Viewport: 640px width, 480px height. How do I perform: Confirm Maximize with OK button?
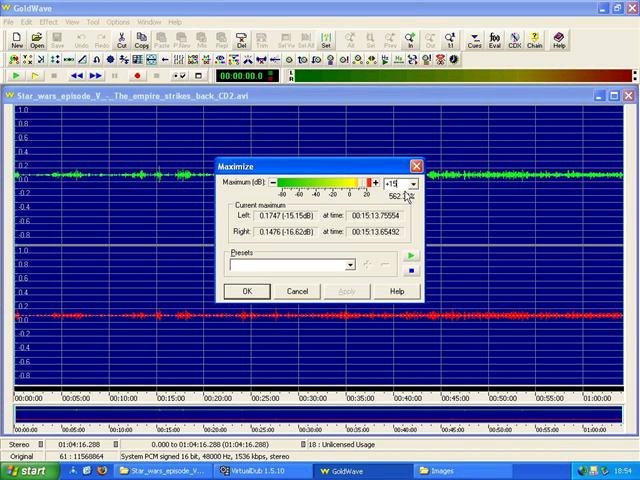click(x=247, y=291)
